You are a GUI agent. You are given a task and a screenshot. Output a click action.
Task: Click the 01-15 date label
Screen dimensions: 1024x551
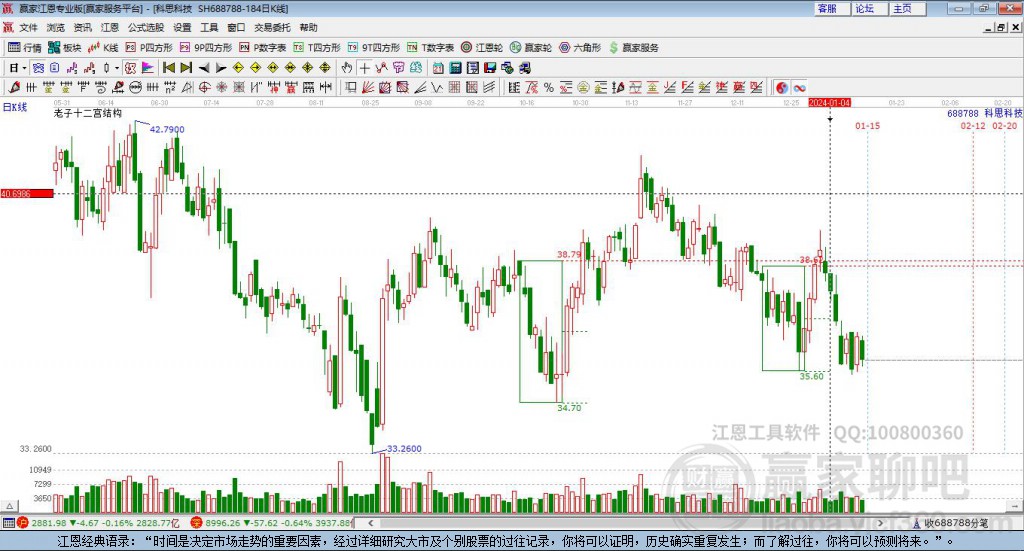click(867, 126)
